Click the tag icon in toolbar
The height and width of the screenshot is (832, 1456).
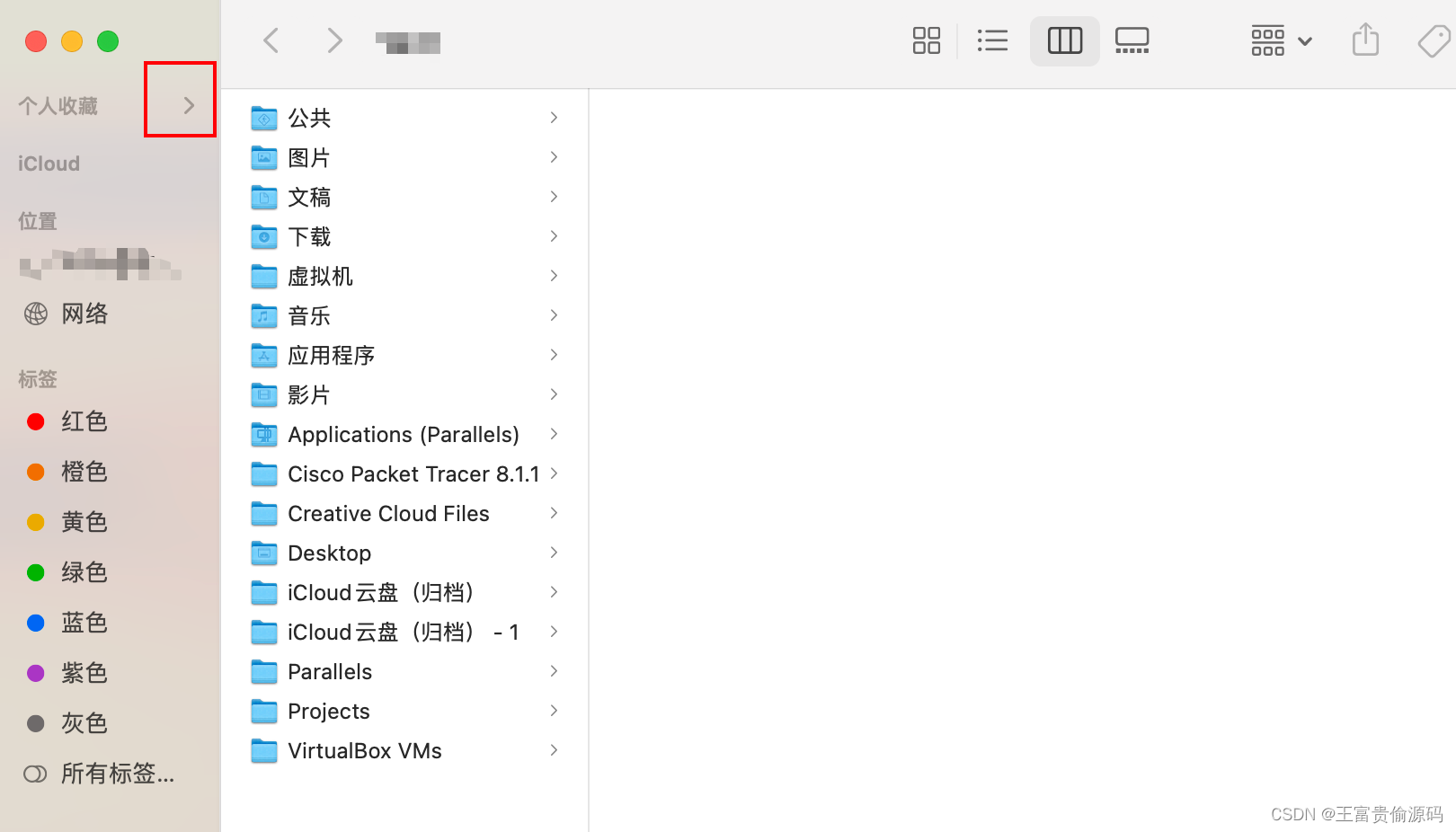point(1434,40)
